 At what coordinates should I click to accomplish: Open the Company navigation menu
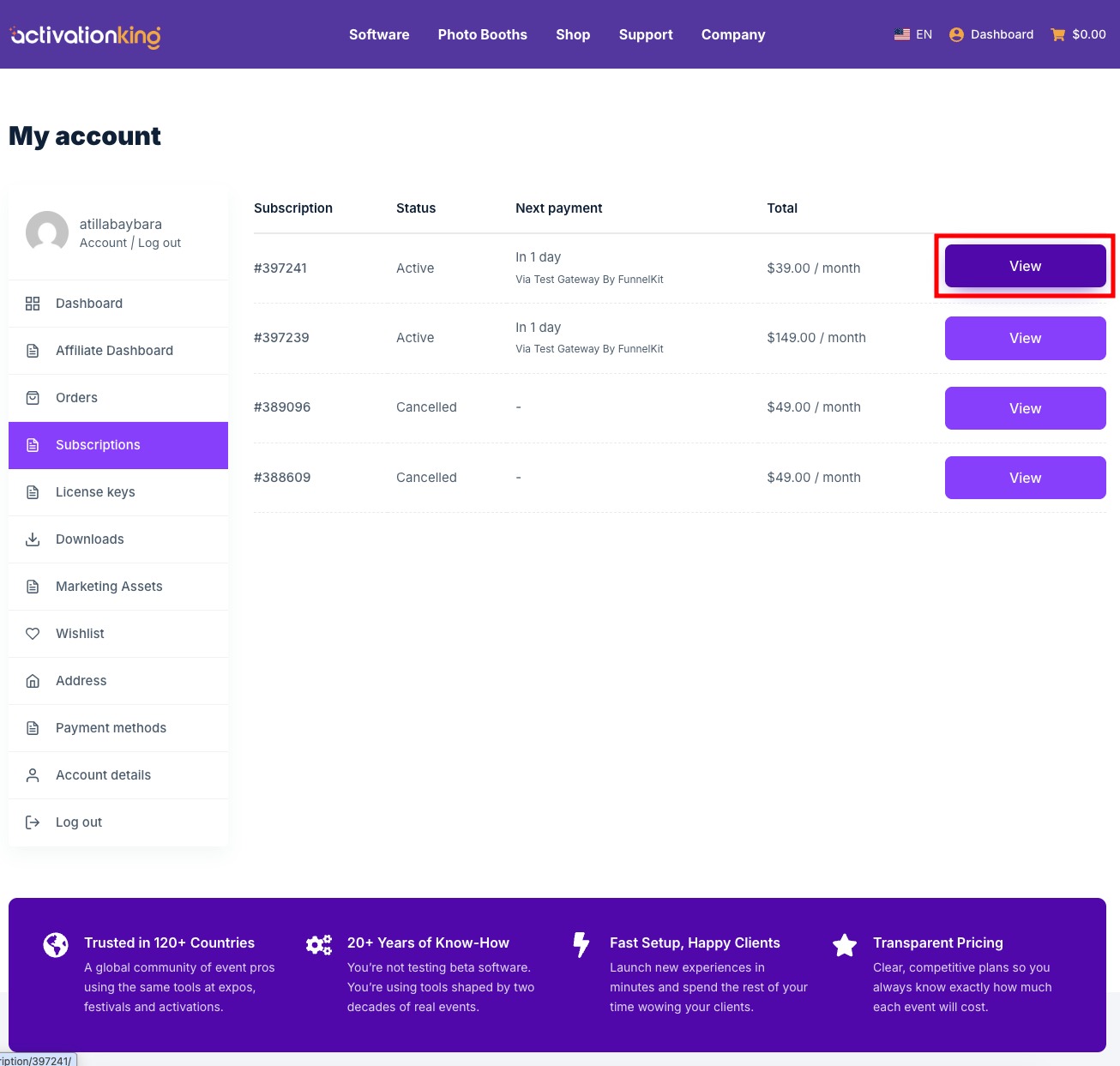coord(732,35)
